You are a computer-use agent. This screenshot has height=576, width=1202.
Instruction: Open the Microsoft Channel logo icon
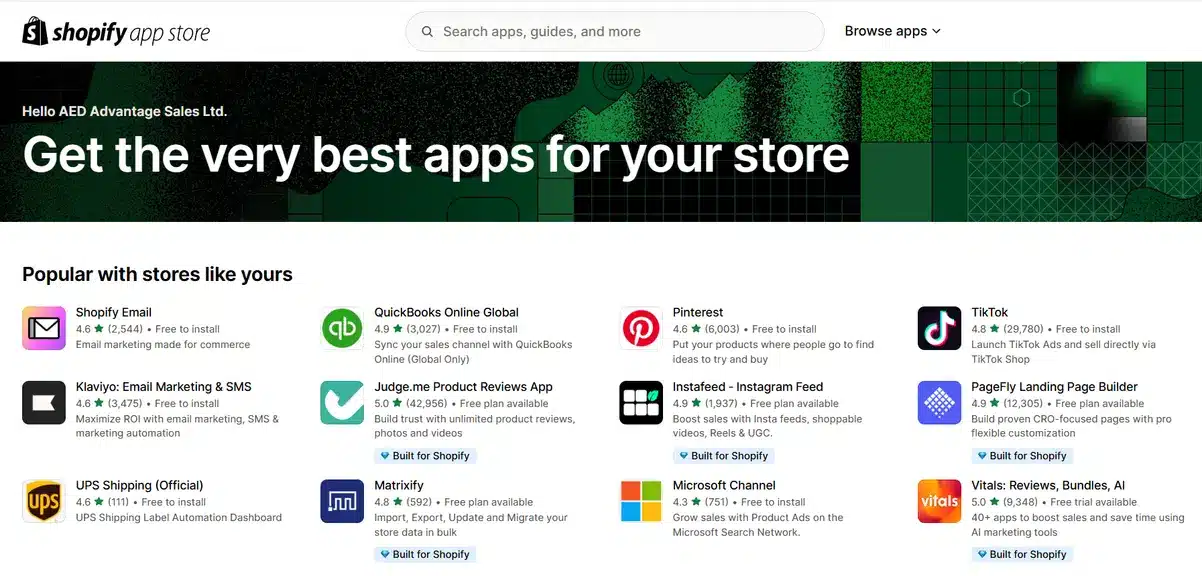click(x=641, y=501)
